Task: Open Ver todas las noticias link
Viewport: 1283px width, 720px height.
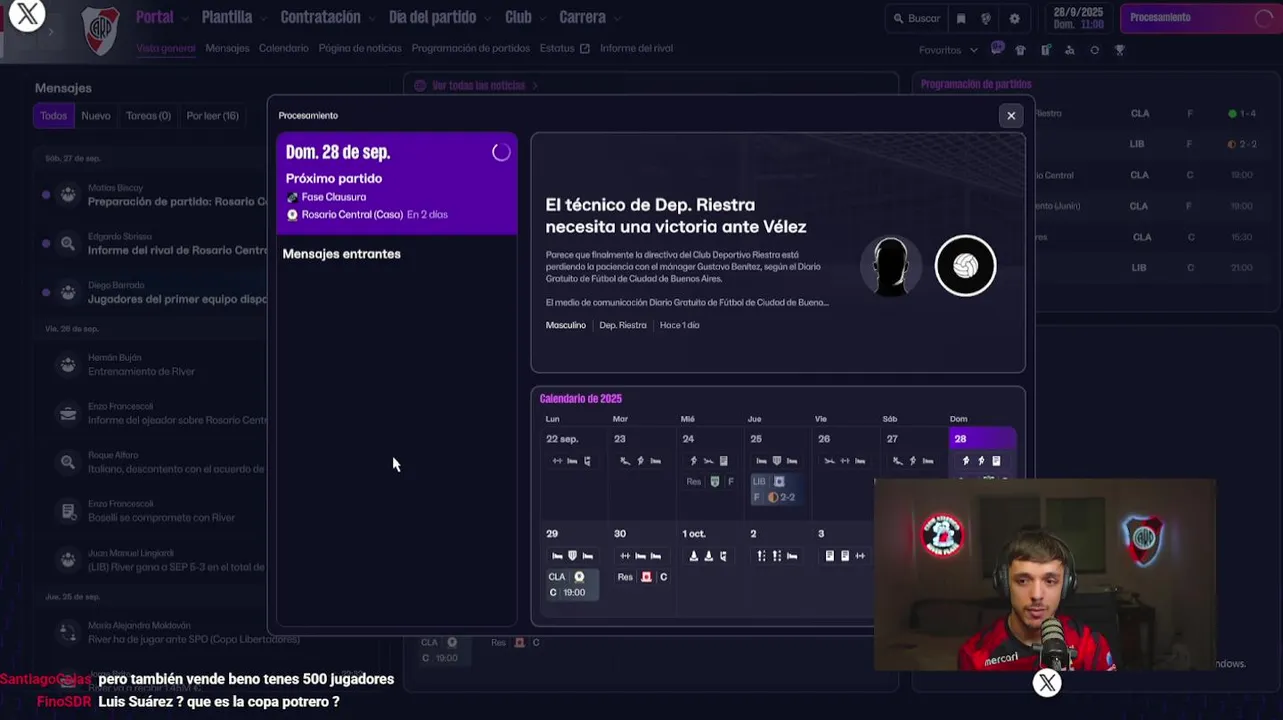Action: (x=478, y=86)
